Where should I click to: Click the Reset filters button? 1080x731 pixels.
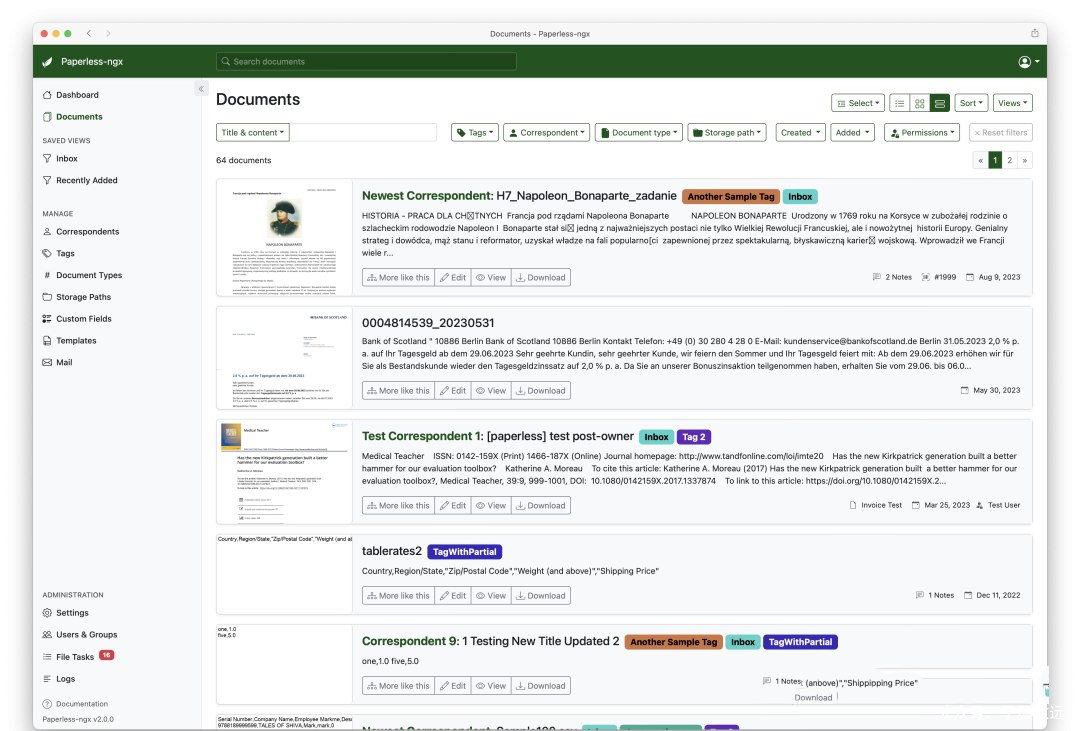pyautogui.click(x=1001, y=132)
